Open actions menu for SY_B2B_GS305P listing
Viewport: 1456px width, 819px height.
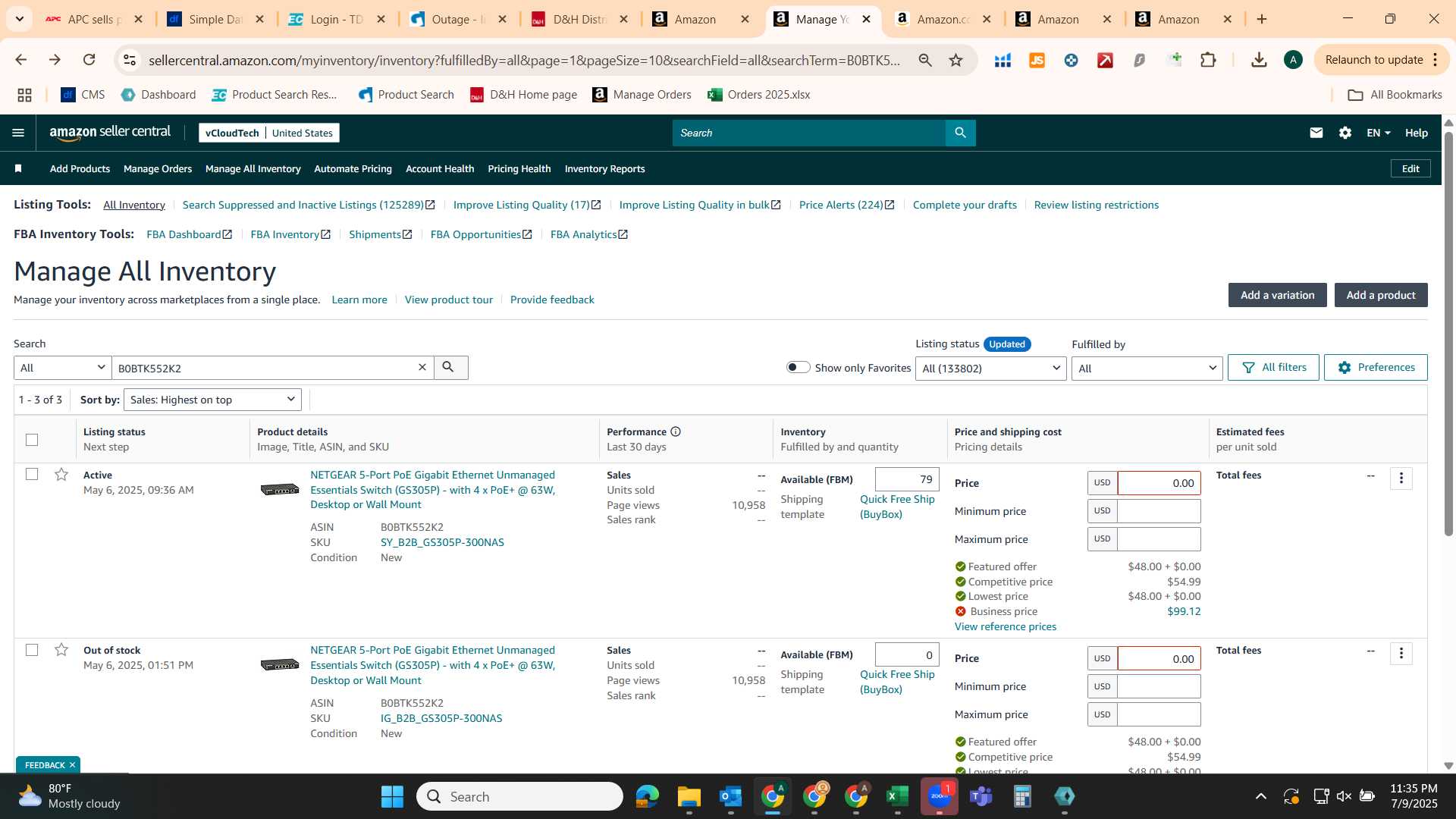coord(1401,479)
